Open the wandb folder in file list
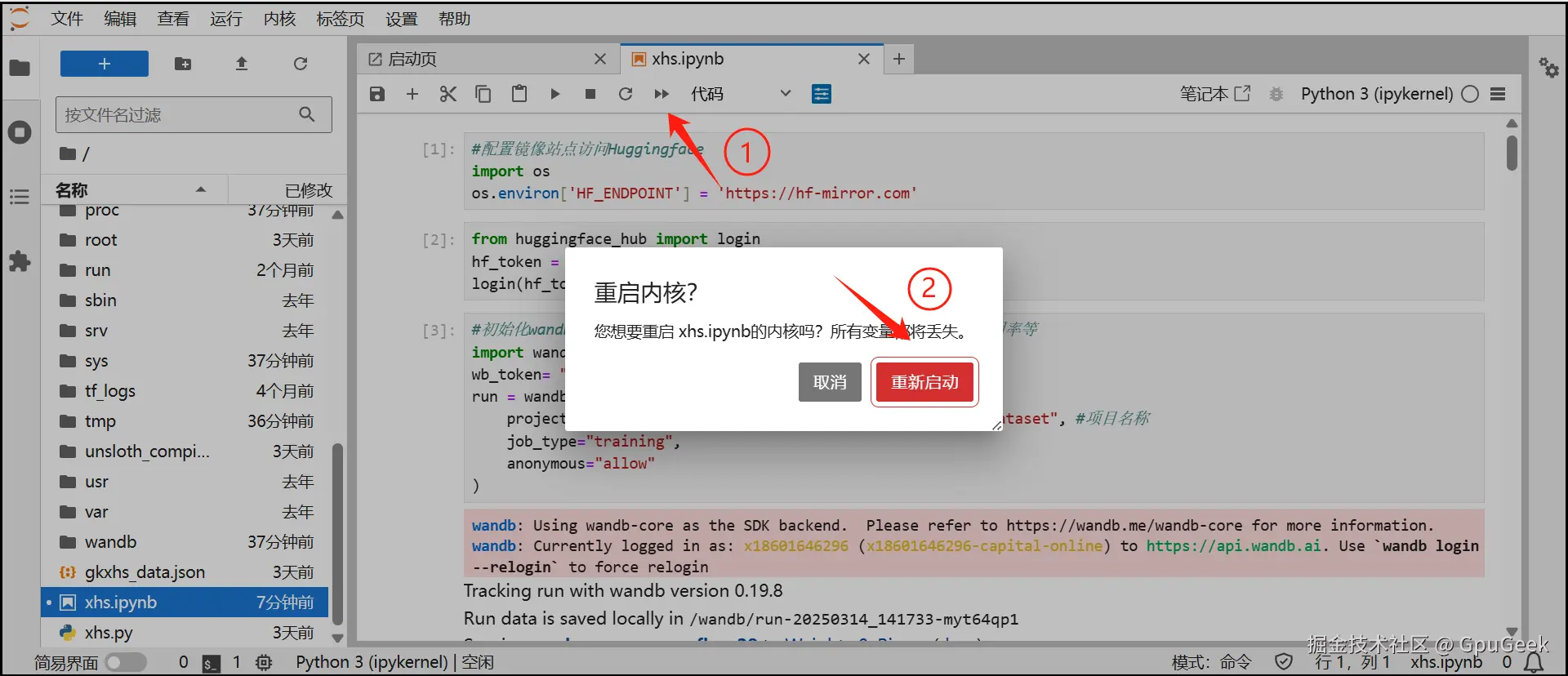The image size is (1568, 676). [186, 542]
